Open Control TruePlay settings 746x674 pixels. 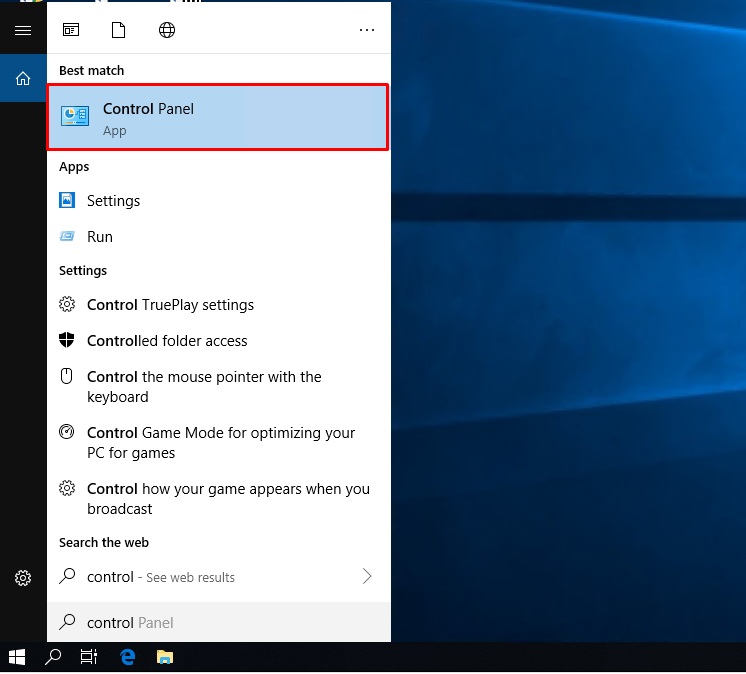click(x=219, y=304)
